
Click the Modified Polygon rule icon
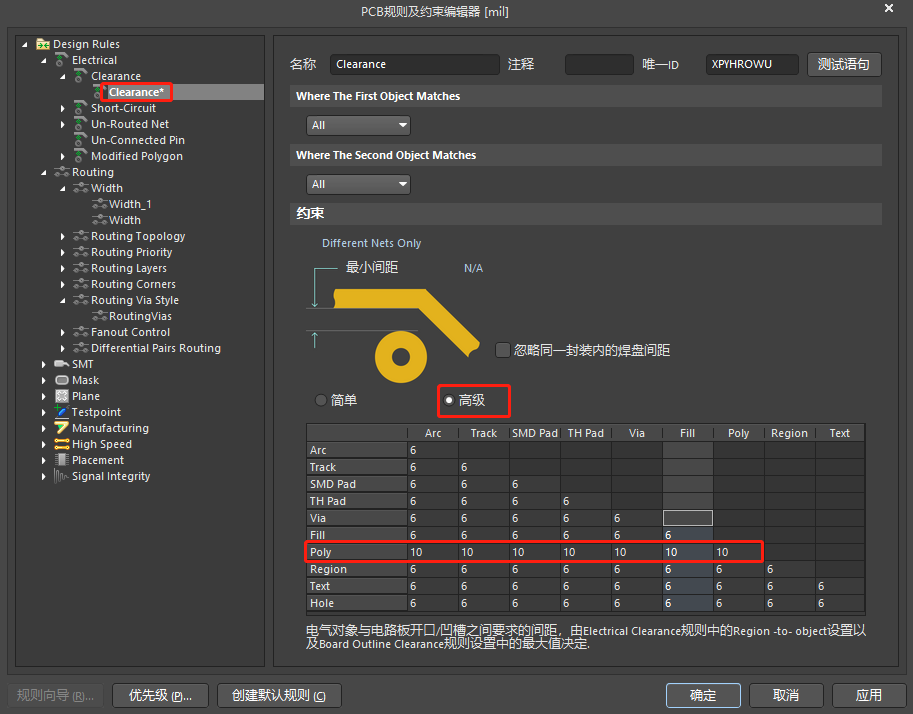point(80,156)
